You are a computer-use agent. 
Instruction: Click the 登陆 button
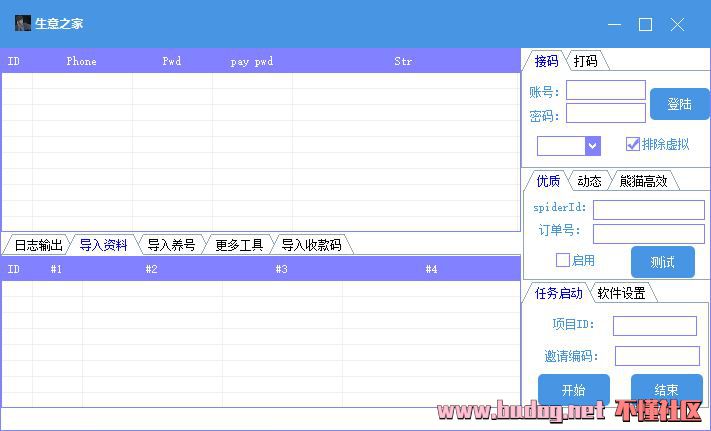coord(679,104)
